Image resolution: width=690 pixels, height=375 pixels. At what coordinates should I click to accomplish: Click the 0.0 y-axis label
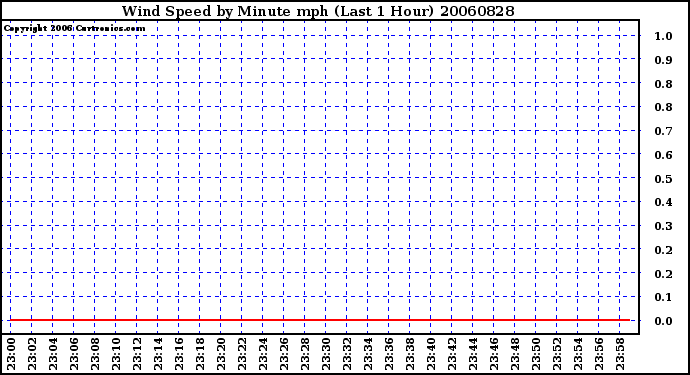click(x=663, y=321)
